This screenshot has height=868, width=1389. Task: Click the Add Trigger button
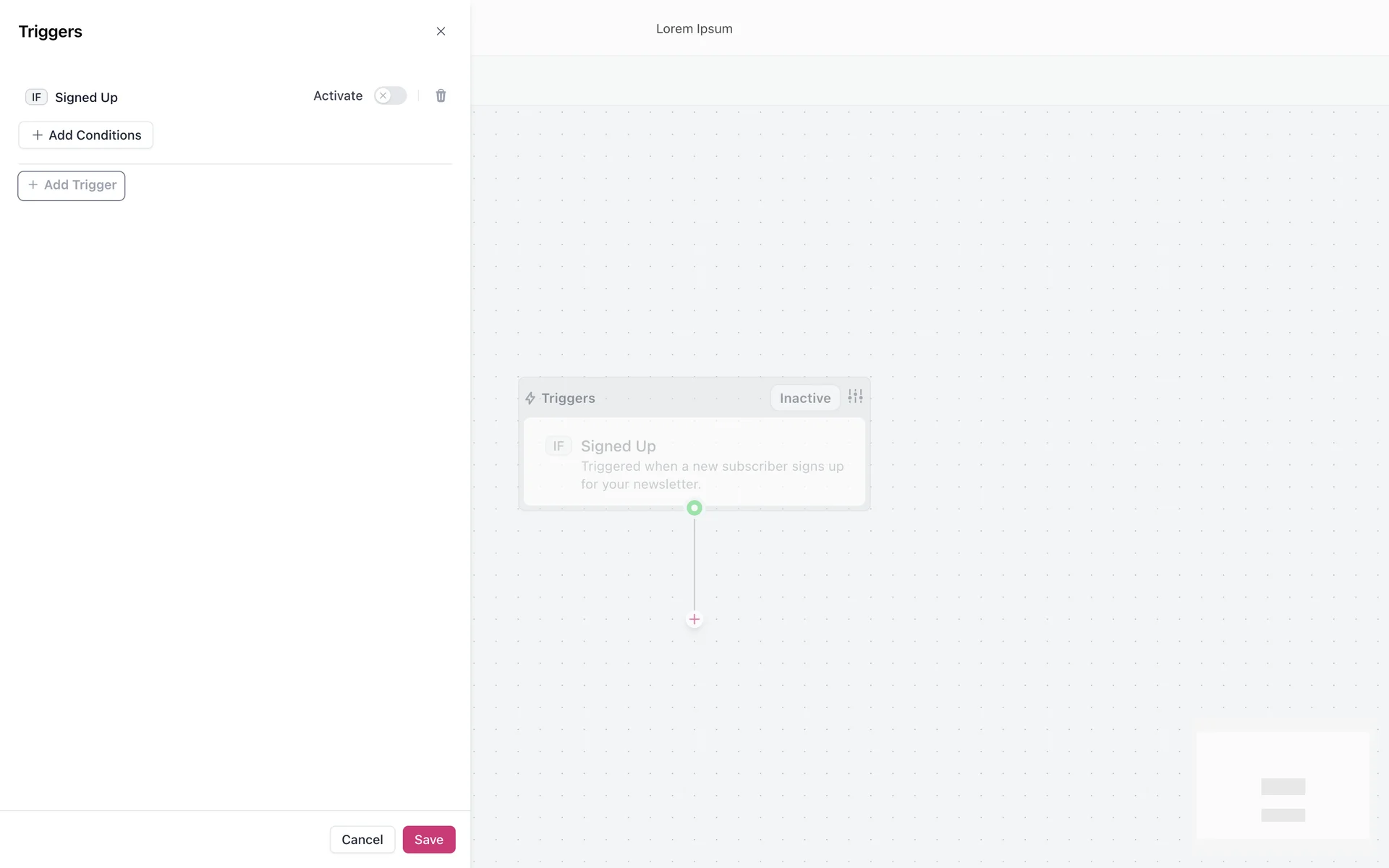point(72,186)
